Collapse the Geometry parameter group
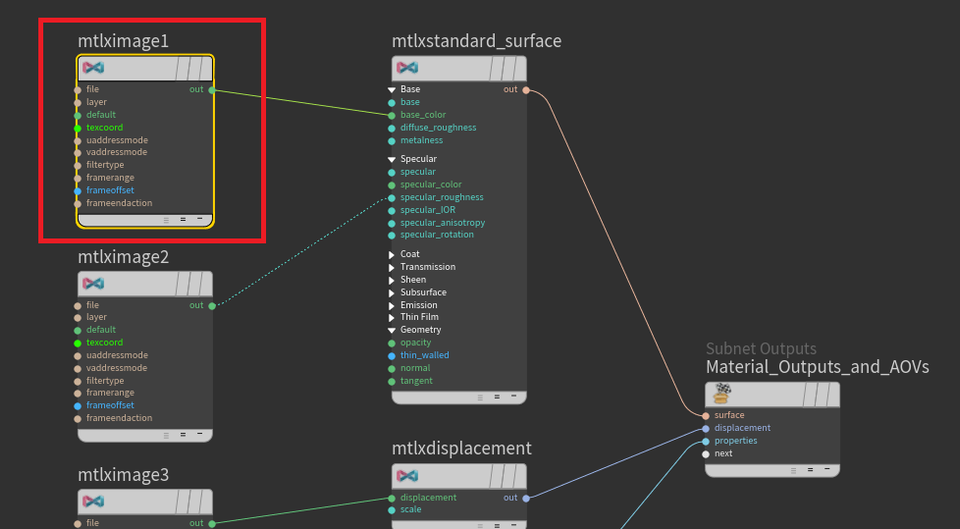960x529 pixels. [392, 330]
